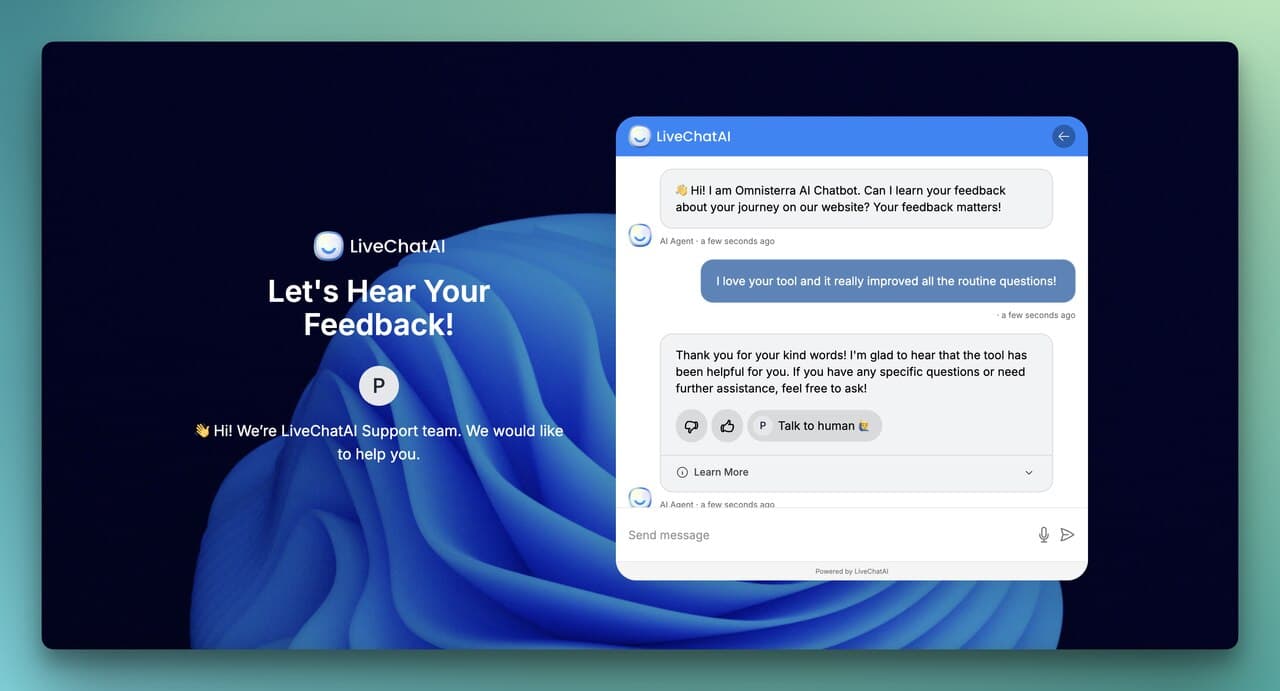This screenshot has height=691, width=1280.
Task: Click the back arrow in chat header
Action: (1063, 136)
